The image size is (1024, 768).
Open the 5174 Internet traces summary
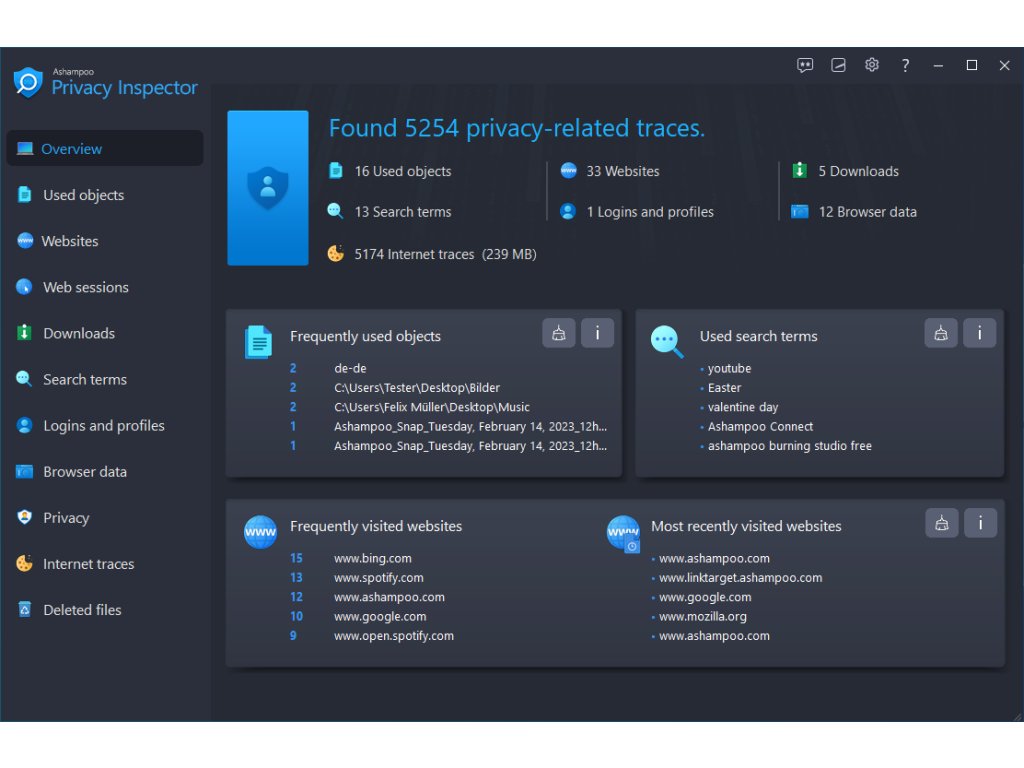click(x=444, y=254)
